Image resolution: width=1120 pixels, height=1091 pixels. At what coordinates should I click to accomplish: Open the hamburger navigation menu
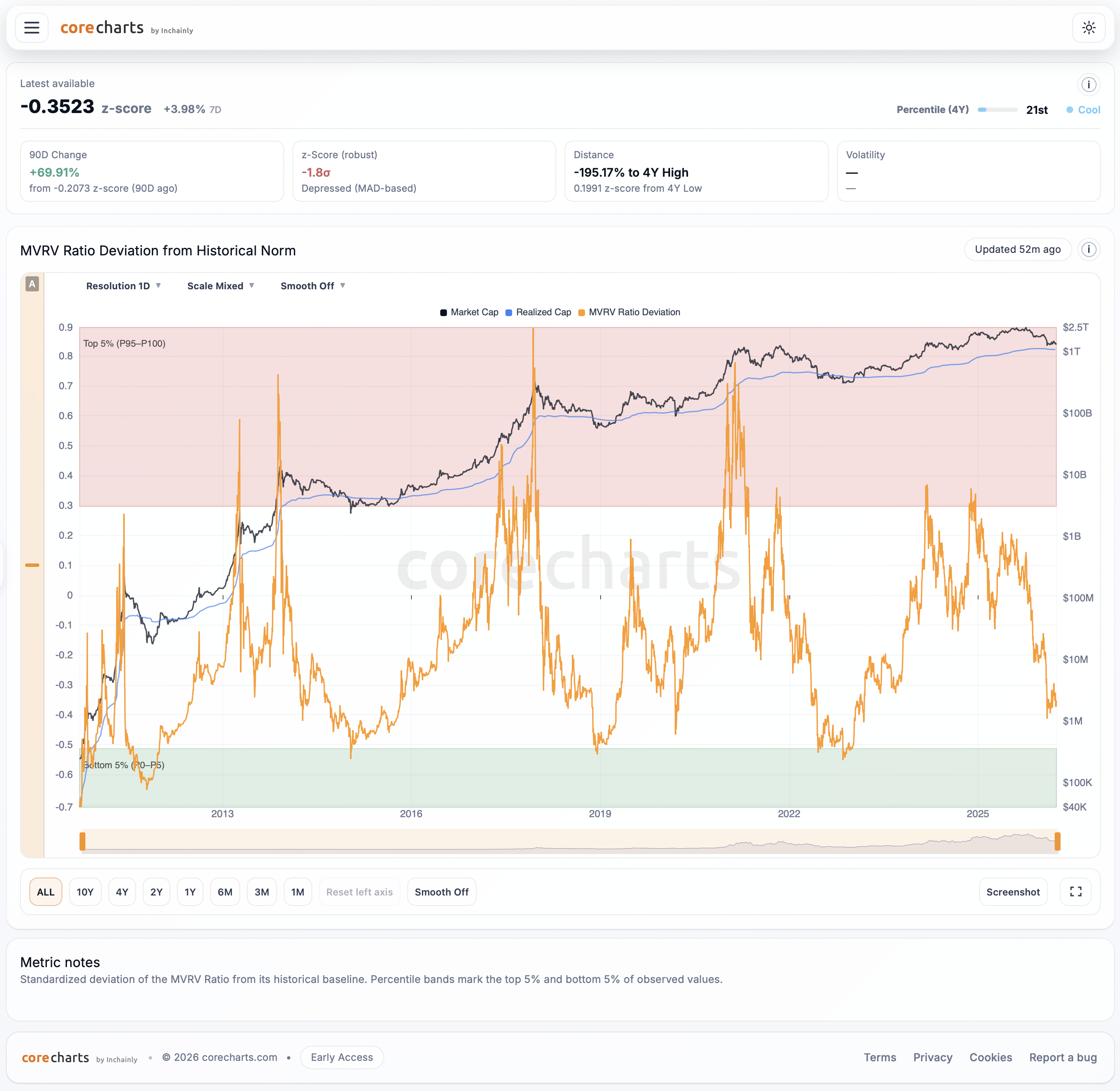point(31,27)
